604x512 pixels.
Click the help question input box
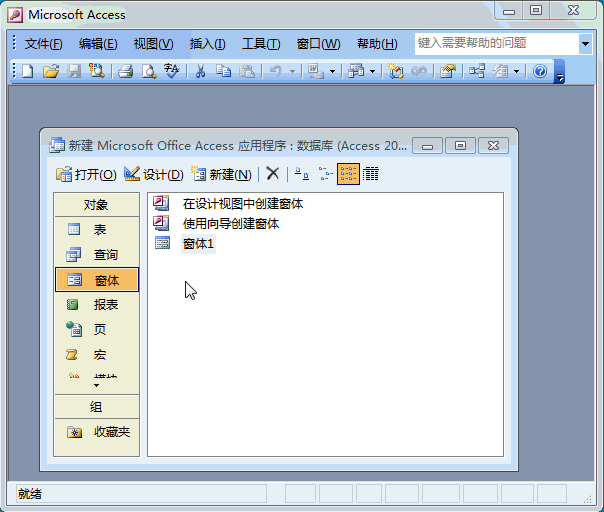(496, 44)
